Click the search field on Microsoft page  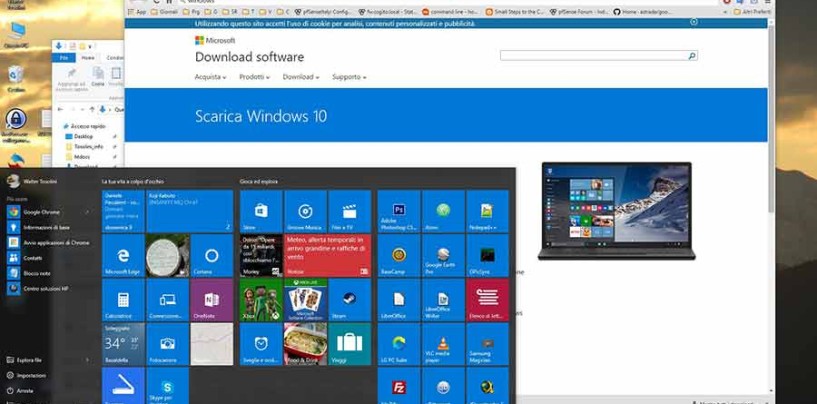coord(594,55)
